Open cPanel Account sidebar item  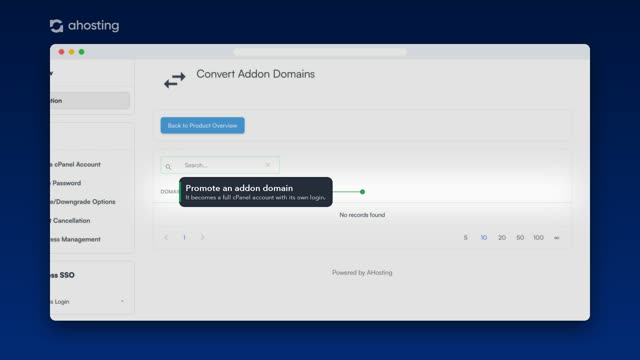point(76,164)
